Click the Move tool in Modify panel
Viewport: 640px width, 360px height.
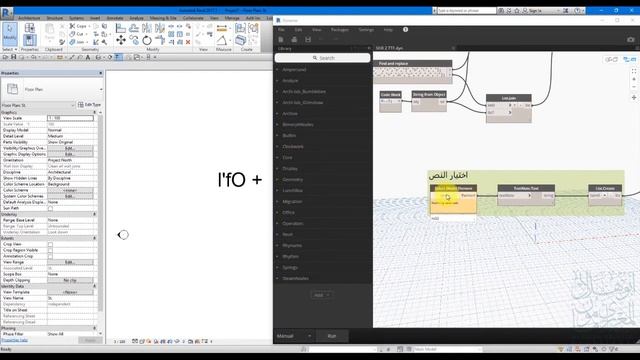121,40
